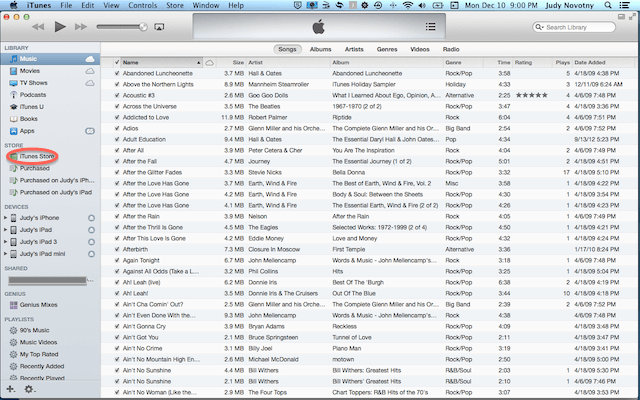Click the iCloud icon beside Movies
This screenshot has width=640, height=400.
tap(90, 71)
